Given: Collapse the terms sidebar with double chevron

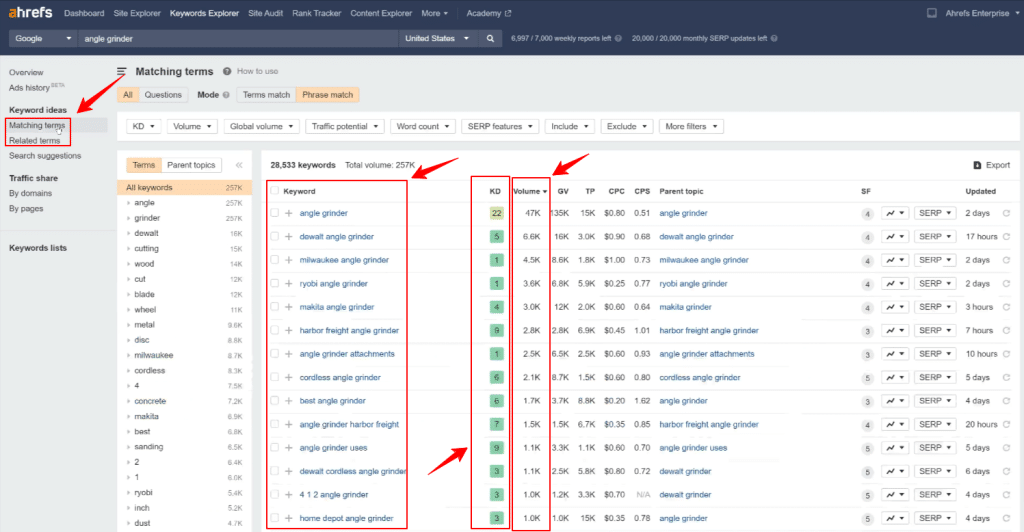Looking at the screenshot, I should 239,165.
